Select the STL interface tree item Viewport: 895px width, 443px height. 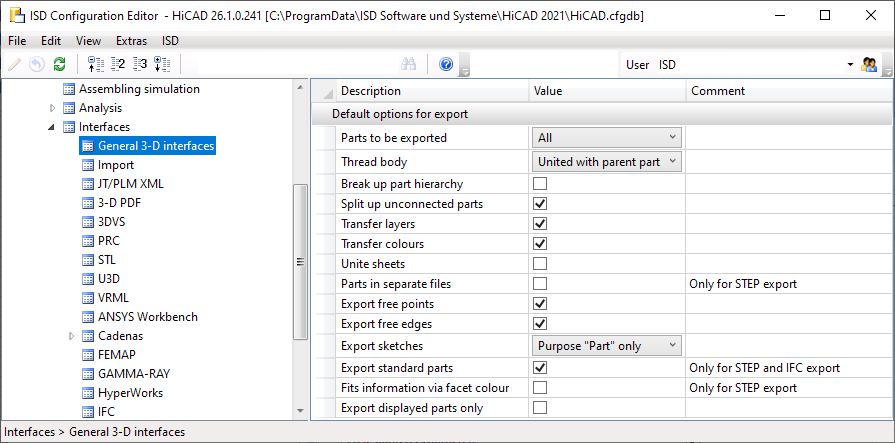tap(107, 260)
